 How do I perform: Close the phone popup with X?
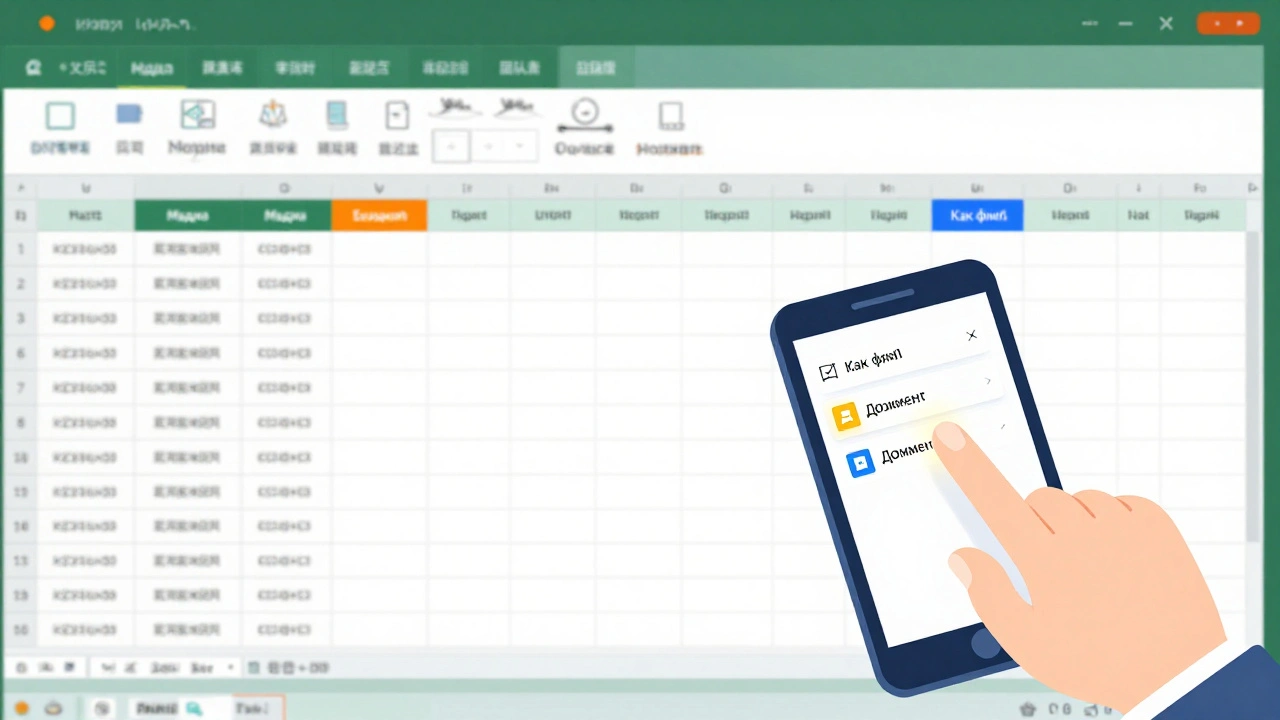pyautogui.click(x=972, y=336)
